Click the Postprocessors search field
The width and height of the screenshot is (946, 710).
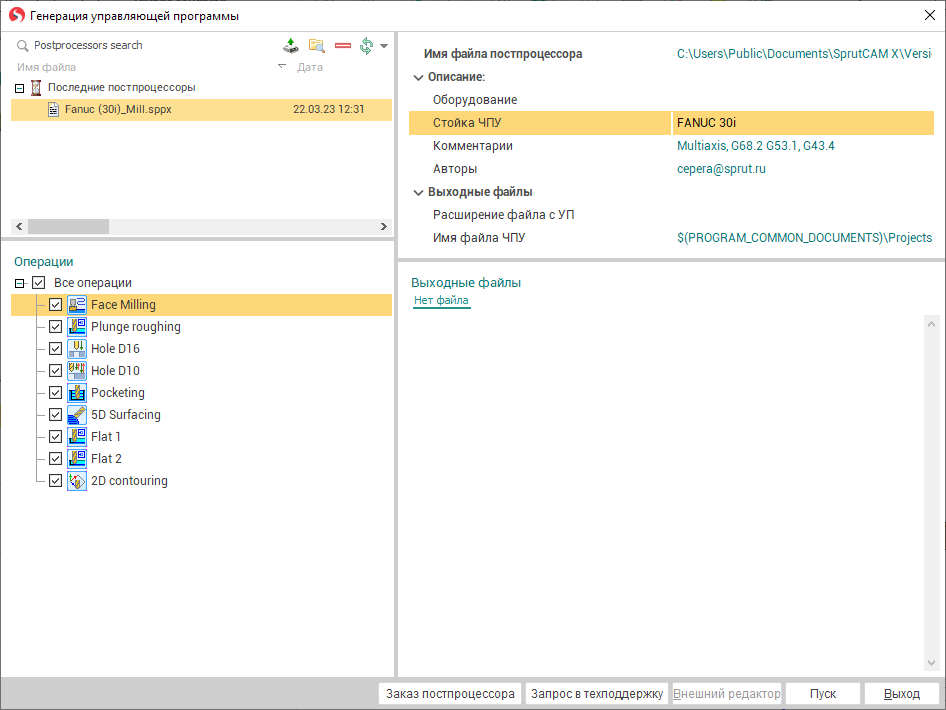[x=140, y=45]
